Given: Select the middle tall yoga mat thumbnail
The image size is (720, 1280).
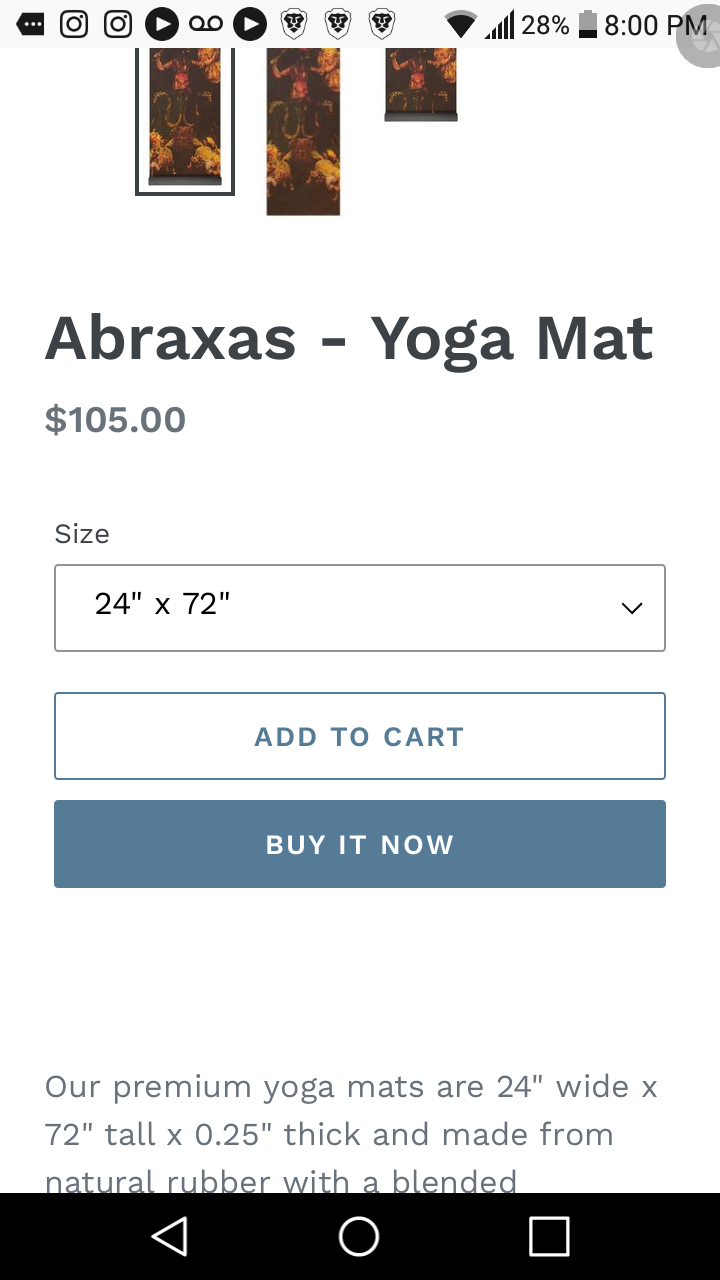Looking at the screenshot, I should point(303,130).
